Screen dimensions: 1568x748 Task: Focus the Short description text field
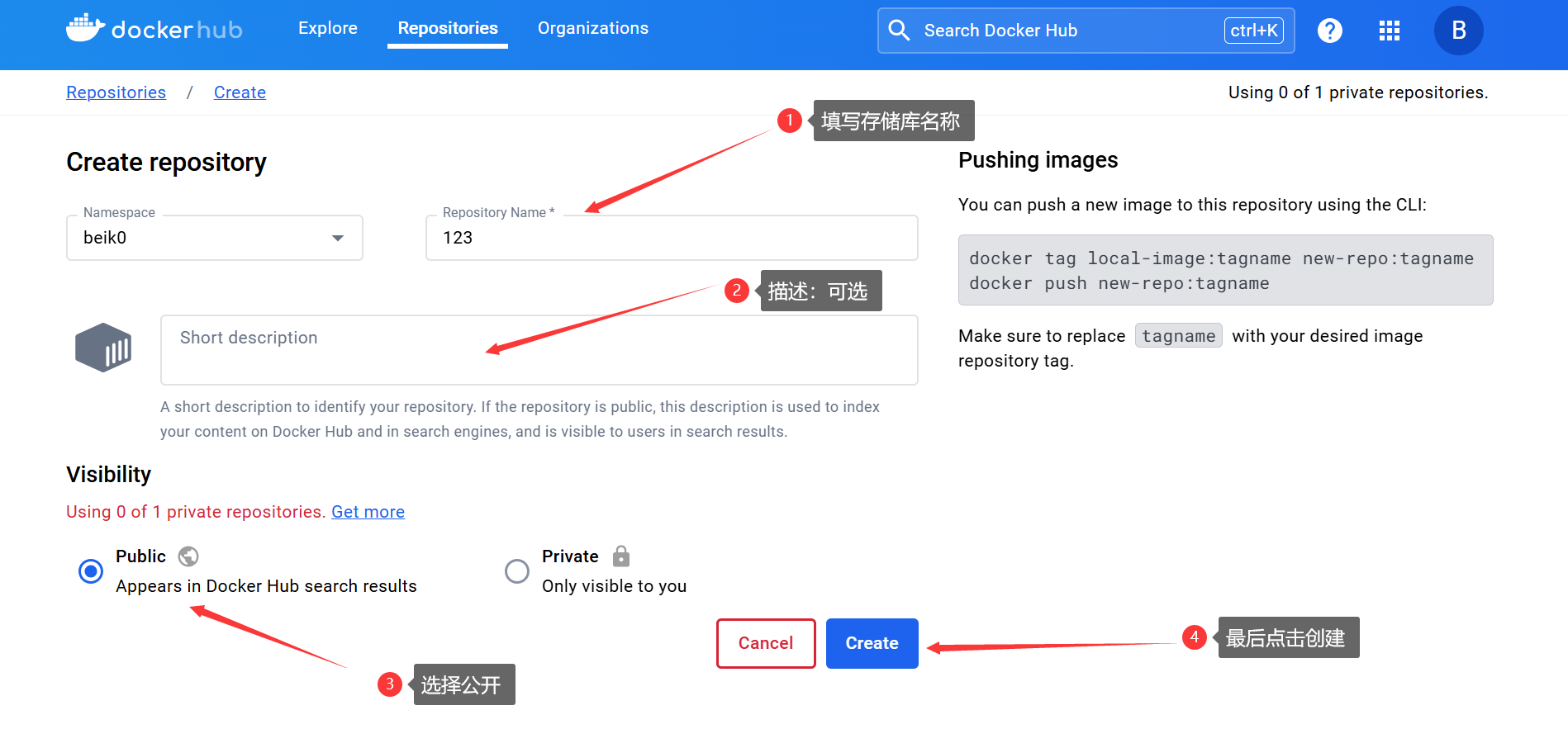(x=539, y=350)
